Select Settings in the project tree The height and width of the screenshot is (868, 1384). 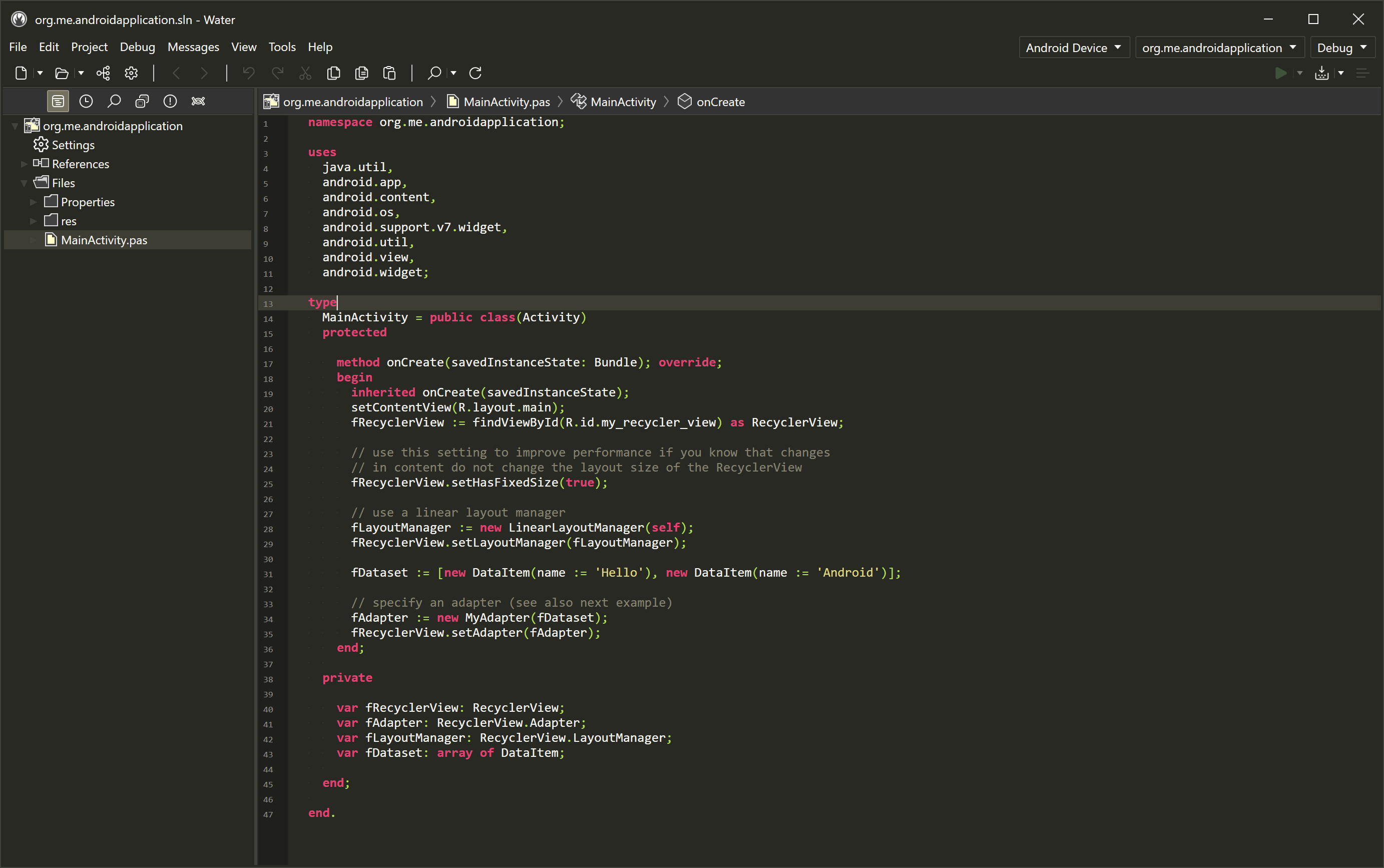pyautogui.click(x=73, y=145)
